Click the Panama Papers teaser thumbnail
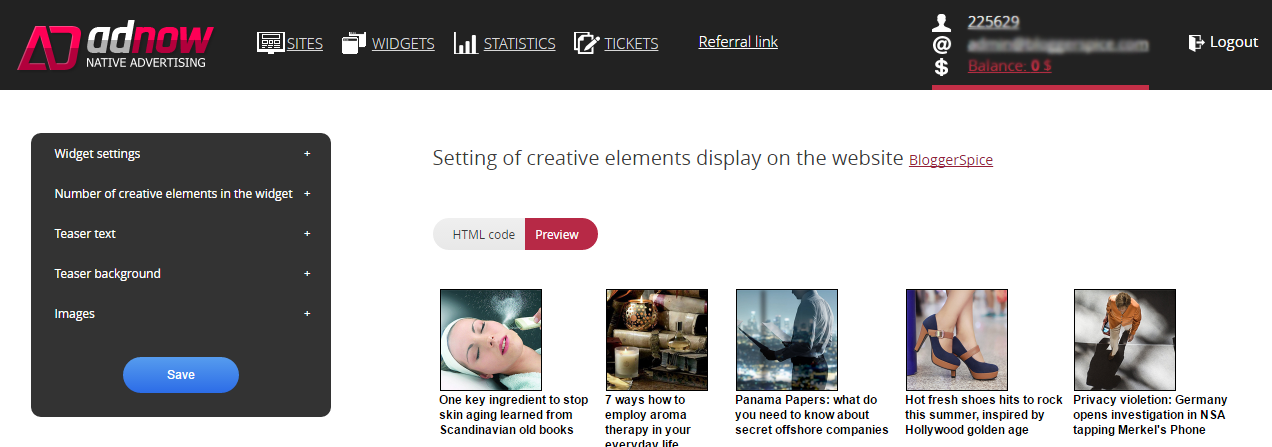The image size is (1272, 447). tap(786, 339)
